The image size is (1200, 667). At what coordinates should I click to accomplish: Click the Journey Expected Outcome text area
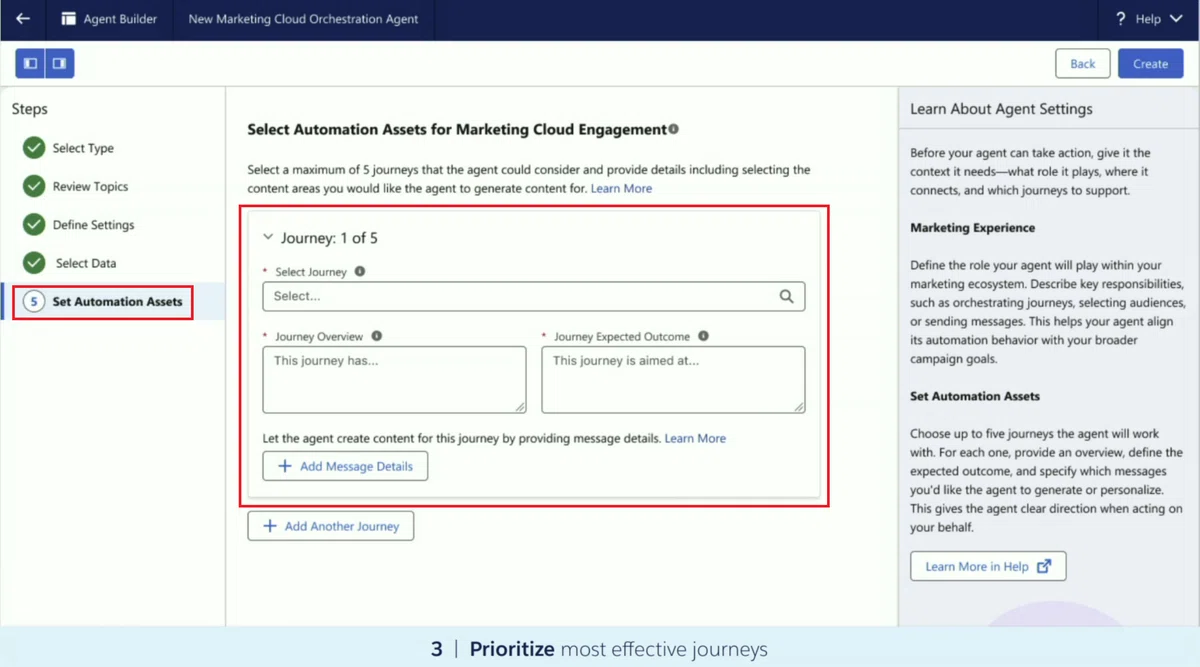[673, 380]
